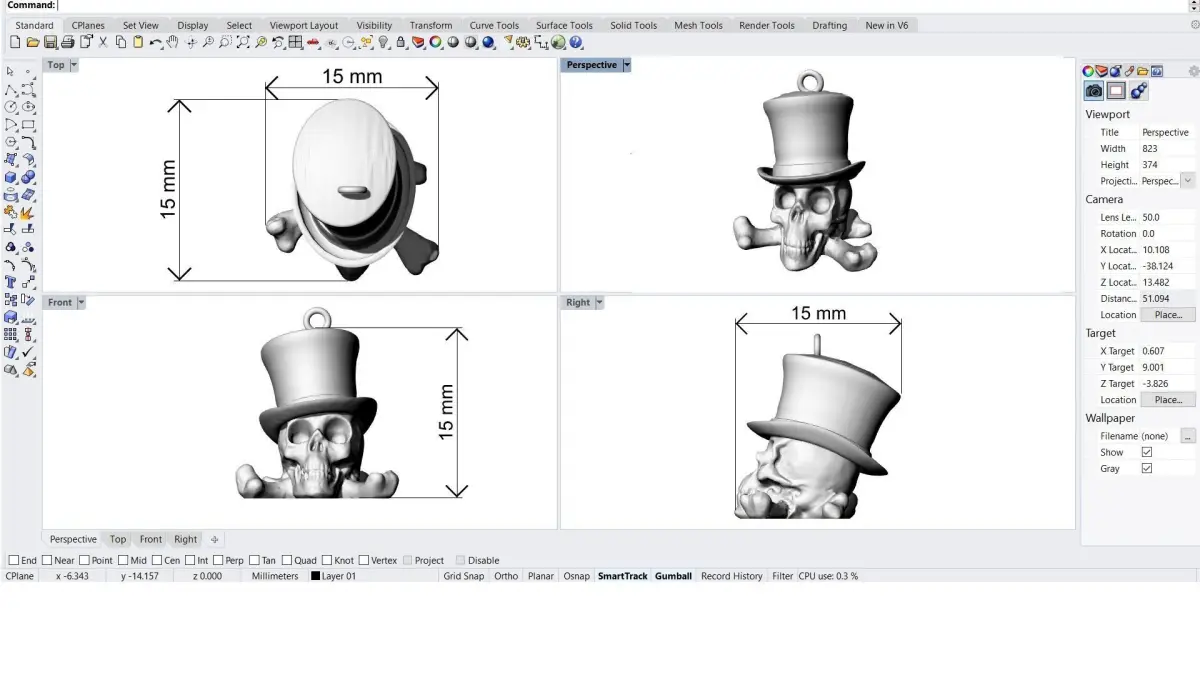Click the Lock padlock icon
This screenshot has height=675, width=1200.
[400, 42]
